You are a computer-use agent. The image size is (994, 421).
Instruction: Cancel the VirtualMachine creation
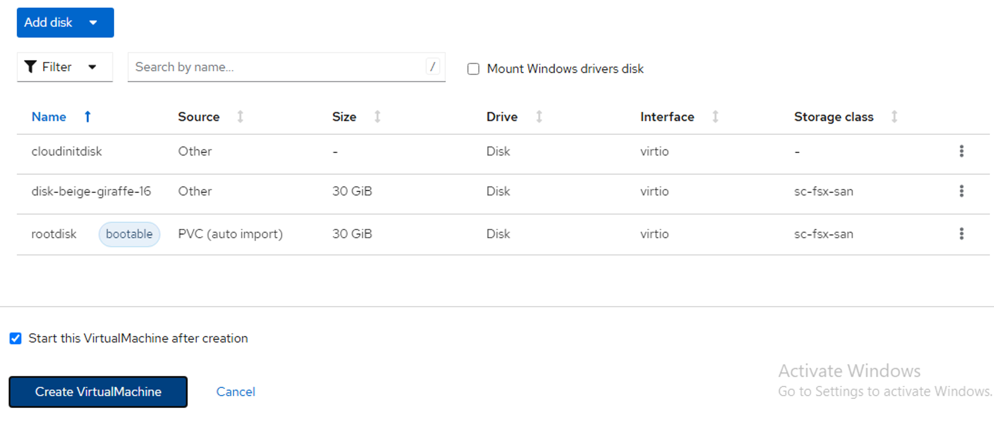[236, 392]
